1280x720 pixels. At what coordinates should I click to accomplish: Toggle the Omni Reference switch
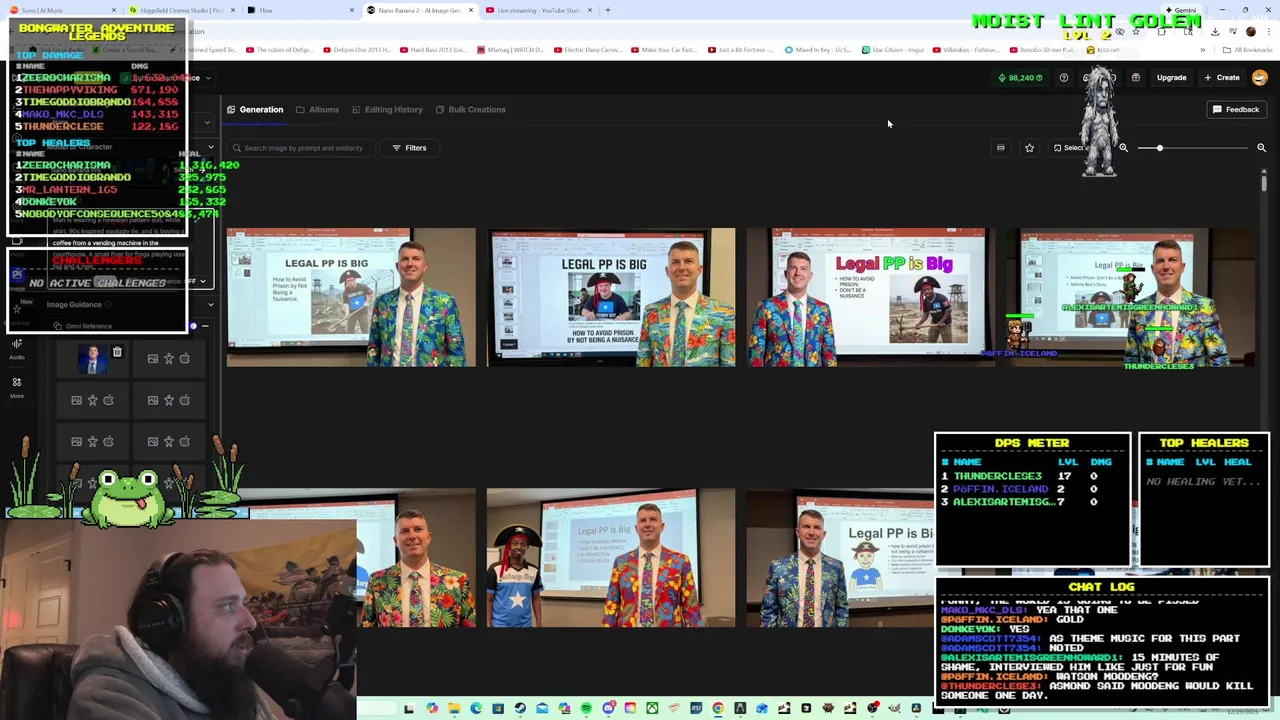point(191,326)
